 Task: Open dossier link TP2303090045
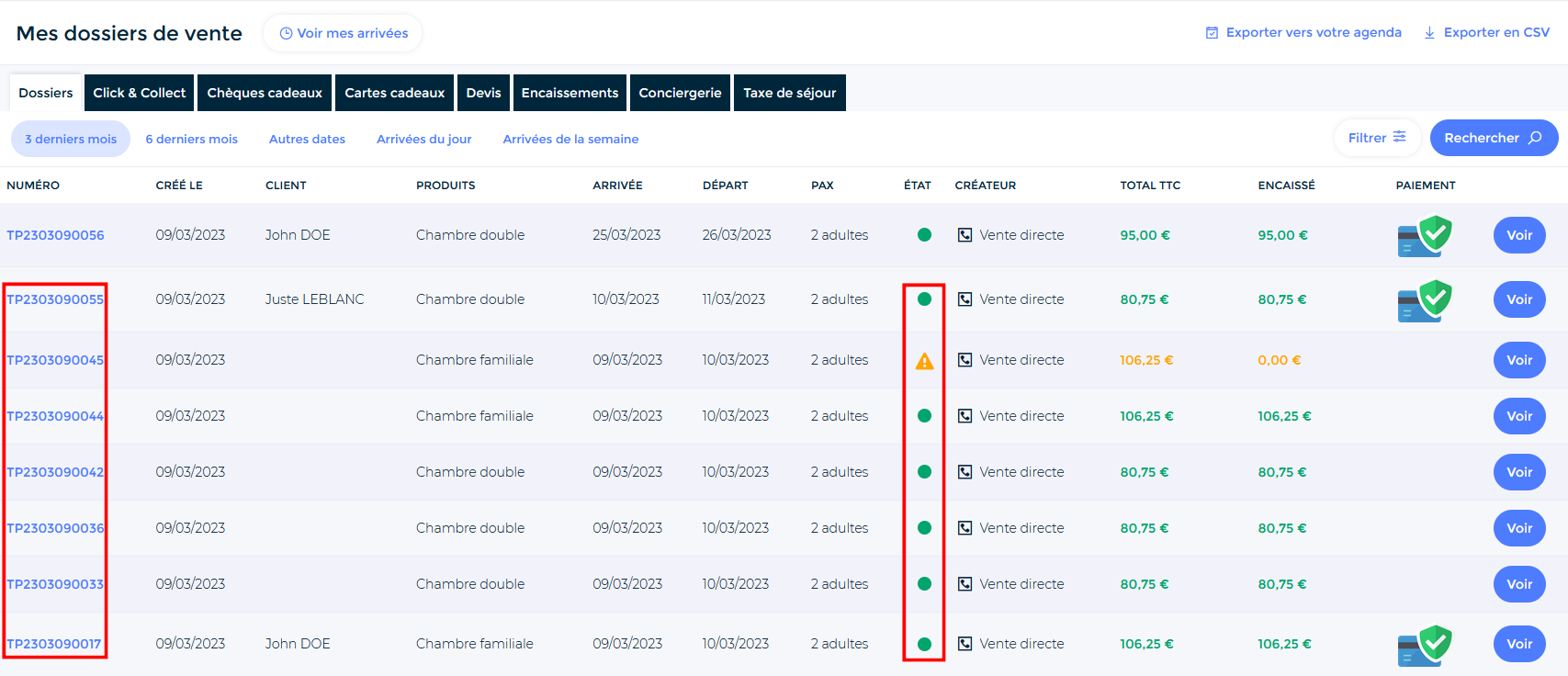(x=55, y=360)
